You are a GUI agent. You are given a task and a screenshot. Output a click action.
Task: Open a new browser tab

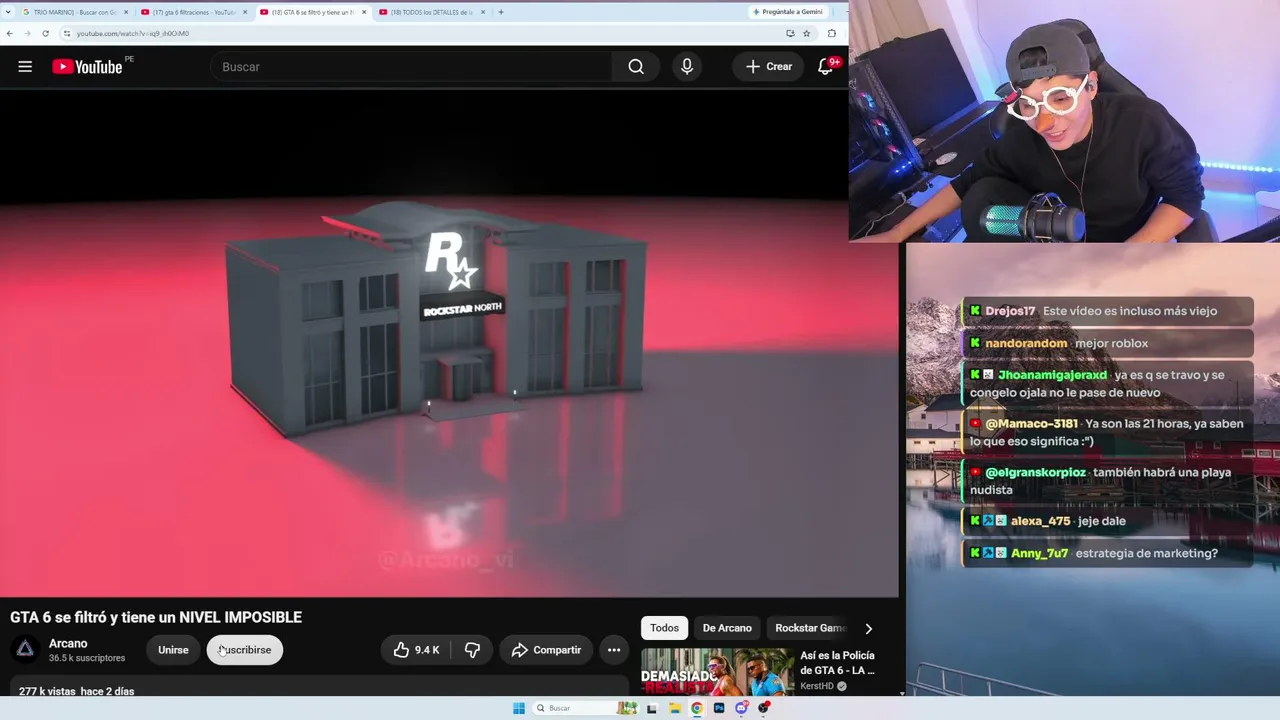point(501,12)
